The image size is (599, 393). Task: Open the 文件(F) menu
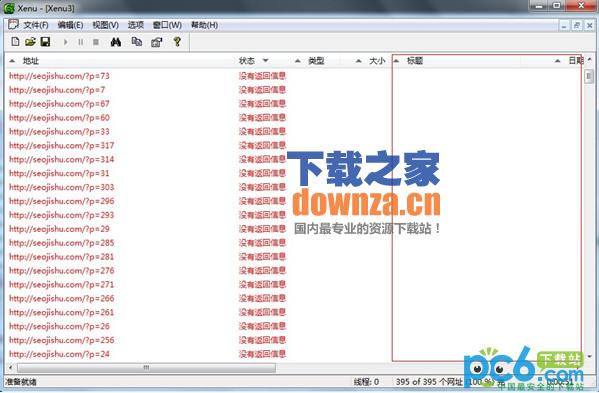(36, 25)
